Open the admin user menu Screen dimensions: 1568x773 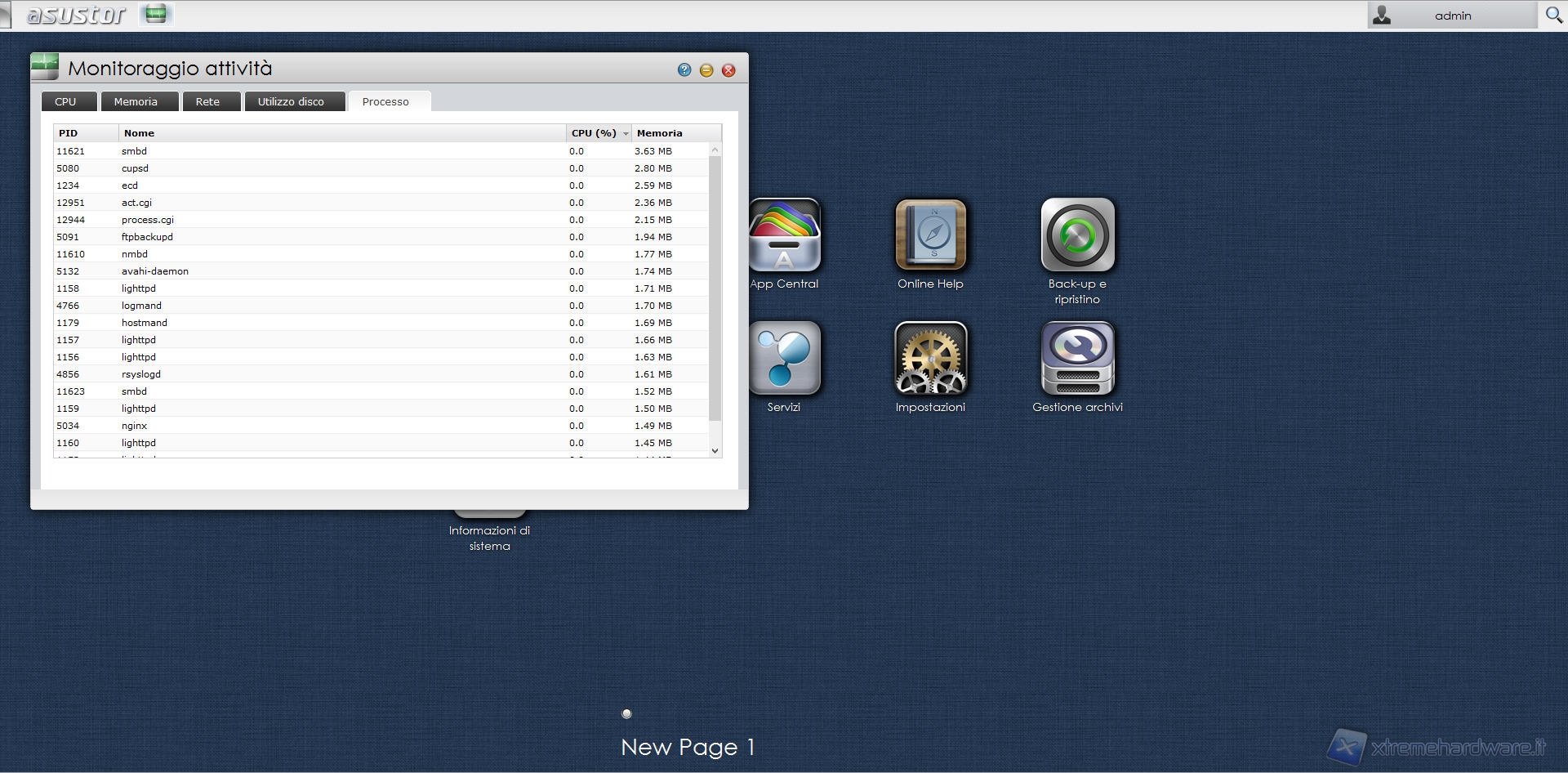1452,16
